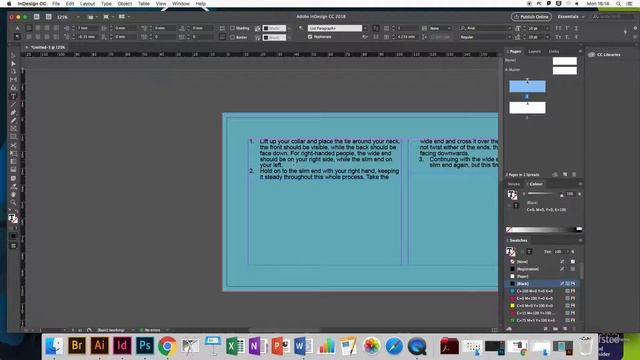Select page 2 thumbnail in Pages panel

click(527, 108)
